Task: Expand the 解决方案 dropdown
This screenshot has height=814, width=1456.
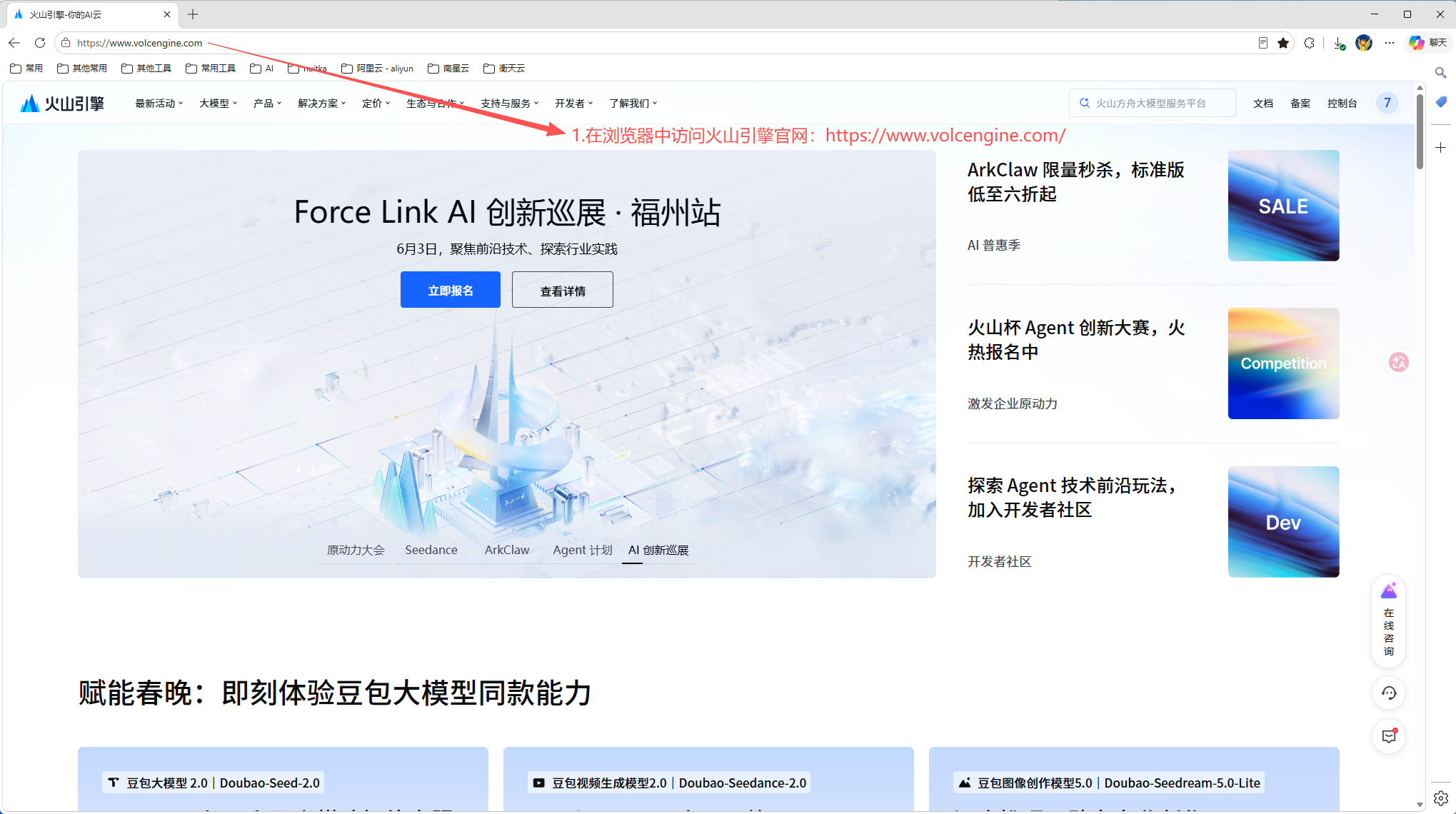Action: click(322, 104)
